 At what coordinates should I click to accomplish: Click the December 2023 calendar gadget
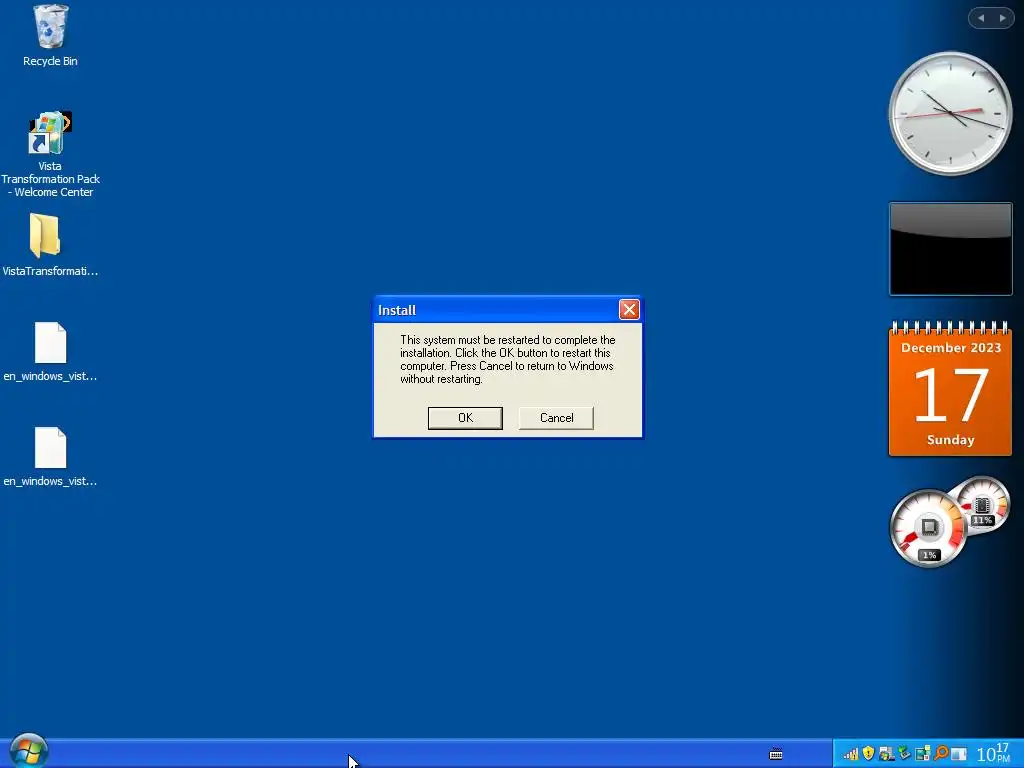(950, 389)
